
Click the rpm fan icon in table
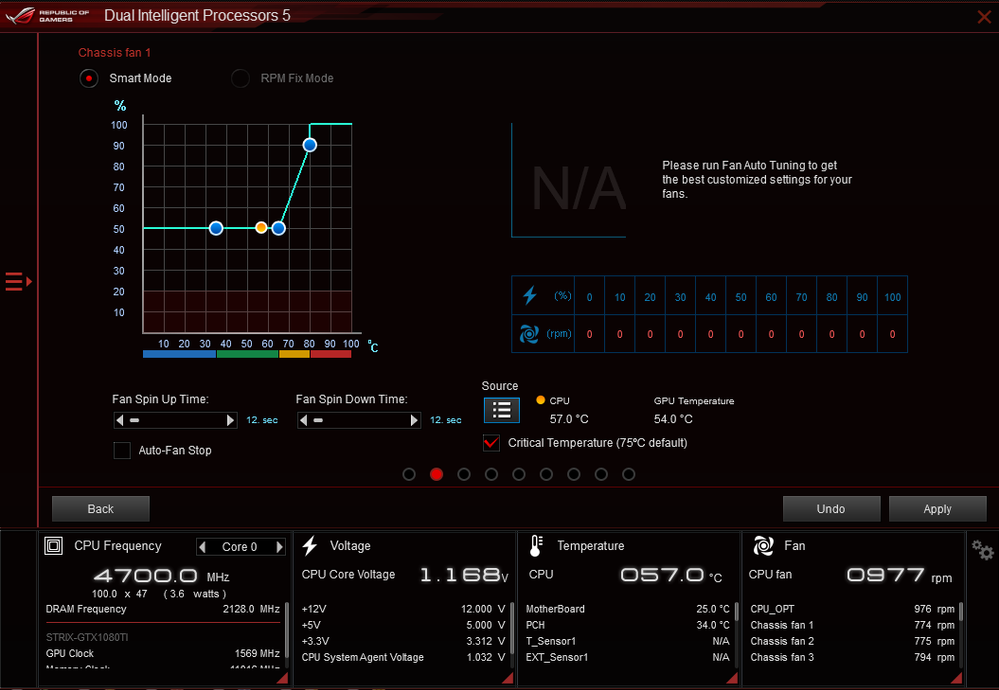(x=529, y=334)
